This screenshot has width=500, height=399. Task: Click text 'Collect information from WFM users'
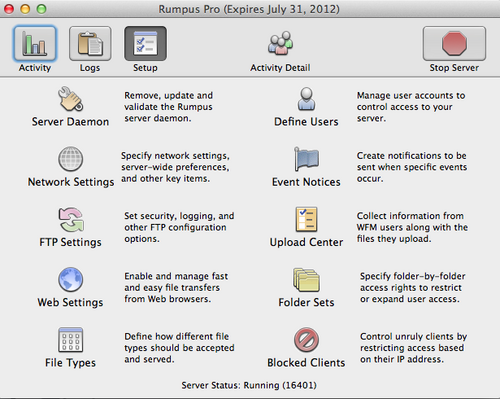pyautogui.click(x=412, y=222)
